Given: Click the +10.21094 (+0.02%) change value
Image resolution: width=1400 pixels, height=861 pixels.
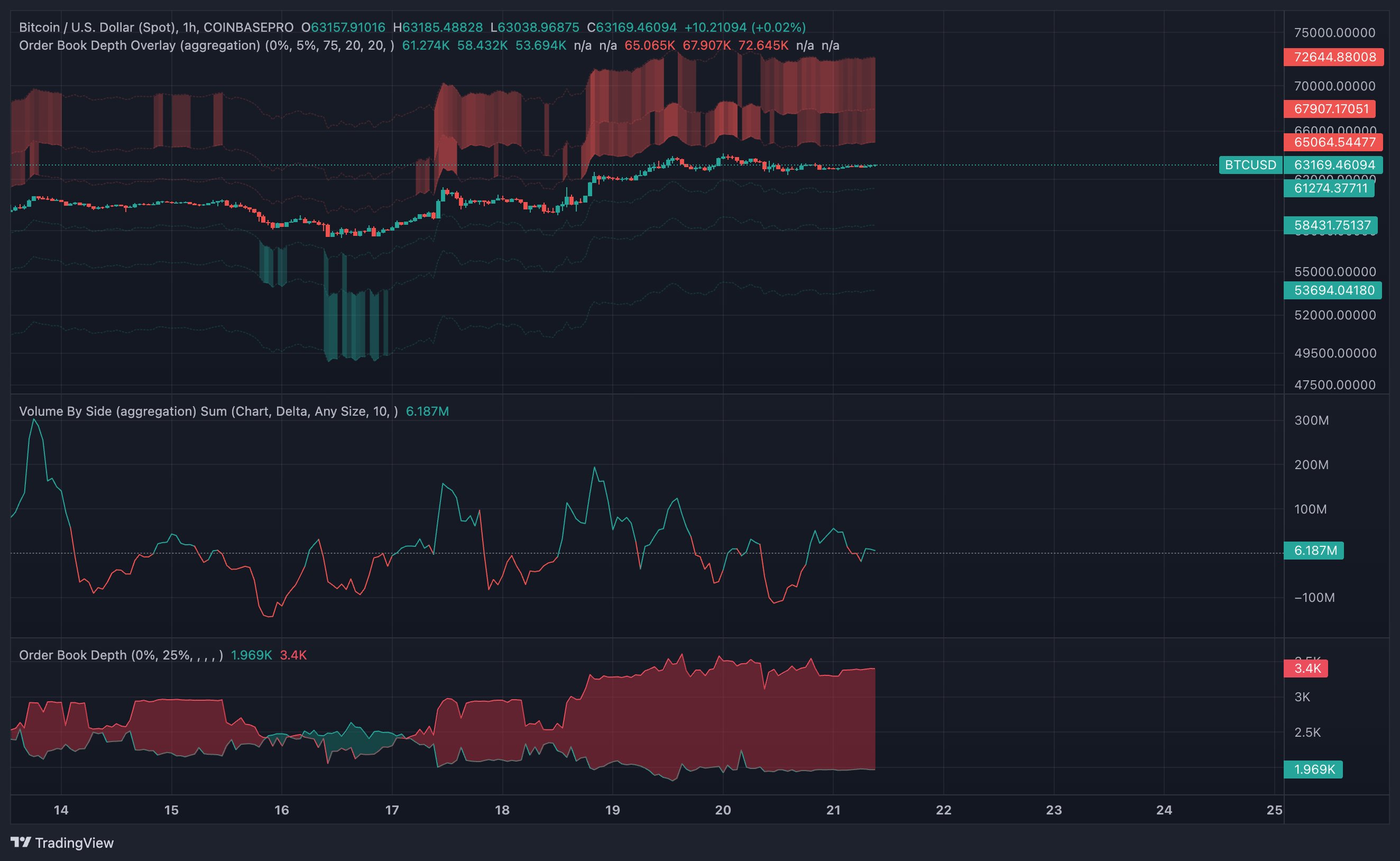Looking at the screenshot, I should tap(745, 28).
